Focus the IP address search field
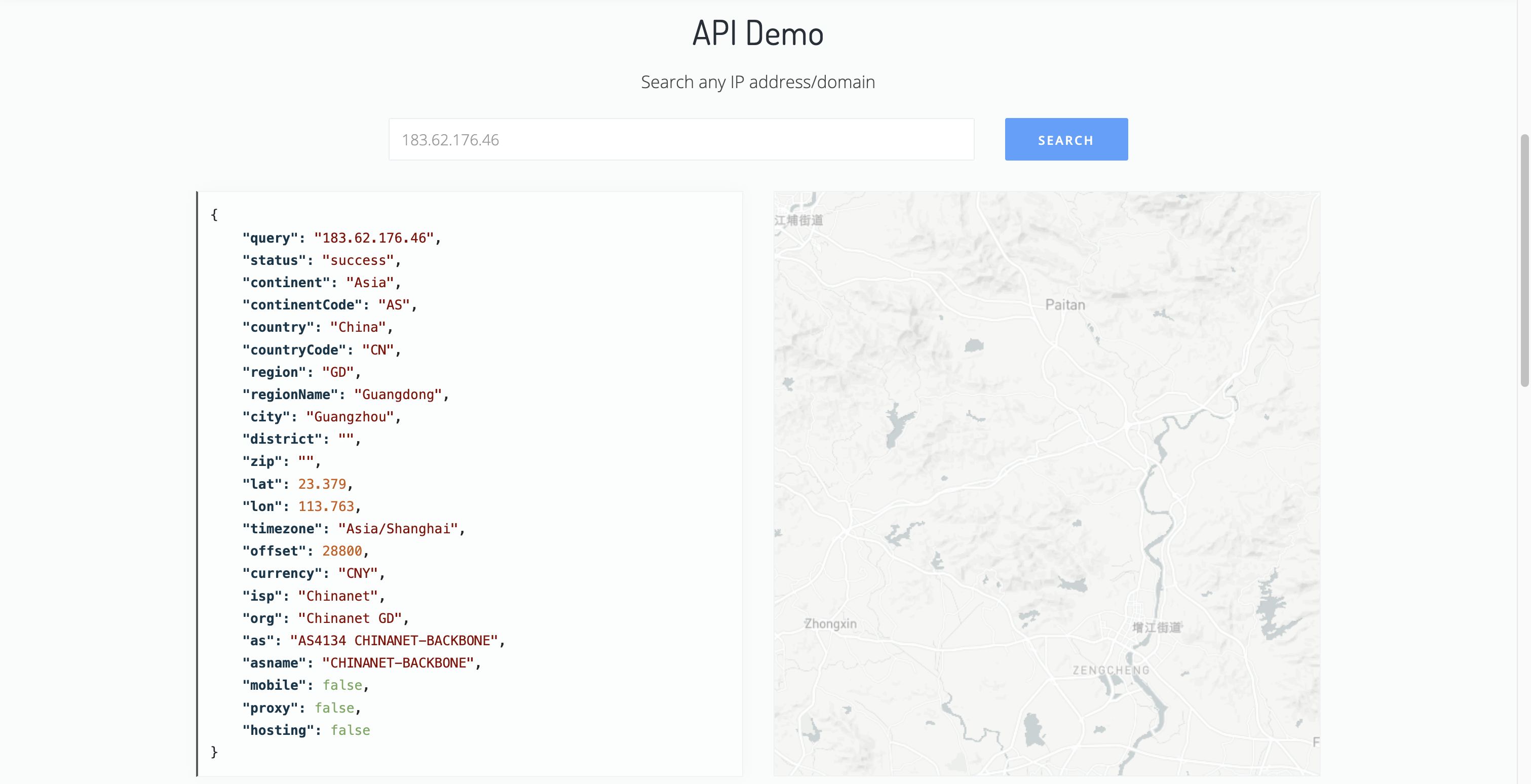 [x=681, y=140]
